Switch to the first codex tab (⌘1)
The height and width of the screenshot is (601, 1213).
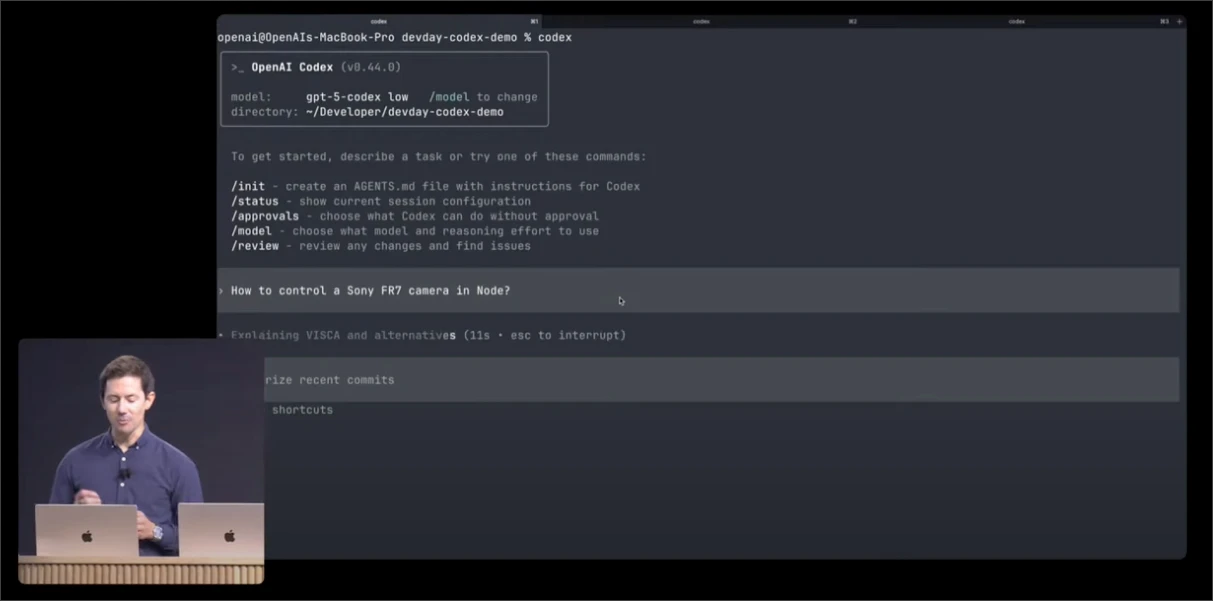[x=380, y=21]
